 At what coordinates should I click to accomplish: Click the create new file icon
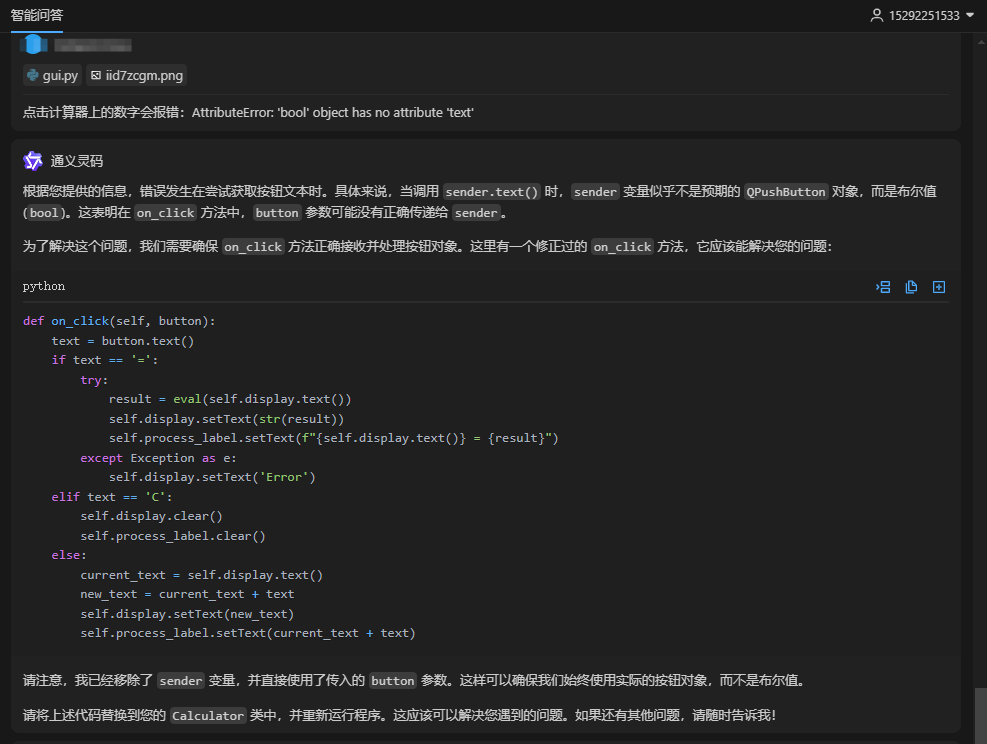(x=939, y=287)
